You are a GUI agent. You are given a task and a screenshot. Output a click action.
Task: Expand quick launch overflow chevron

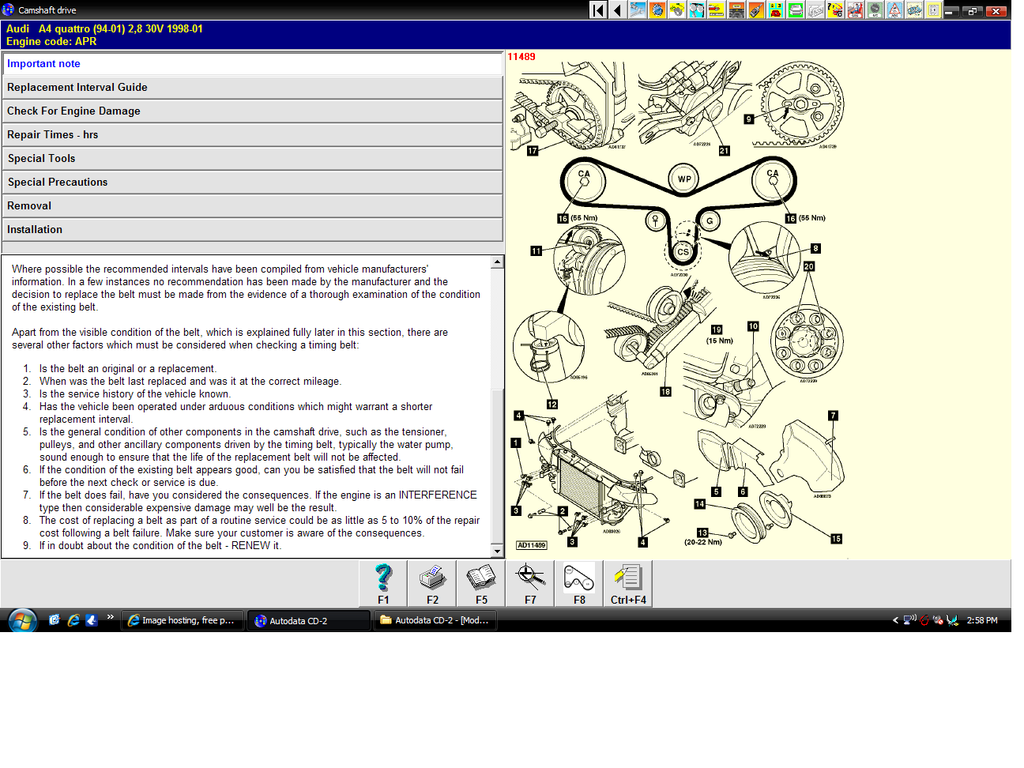(110, 617)
